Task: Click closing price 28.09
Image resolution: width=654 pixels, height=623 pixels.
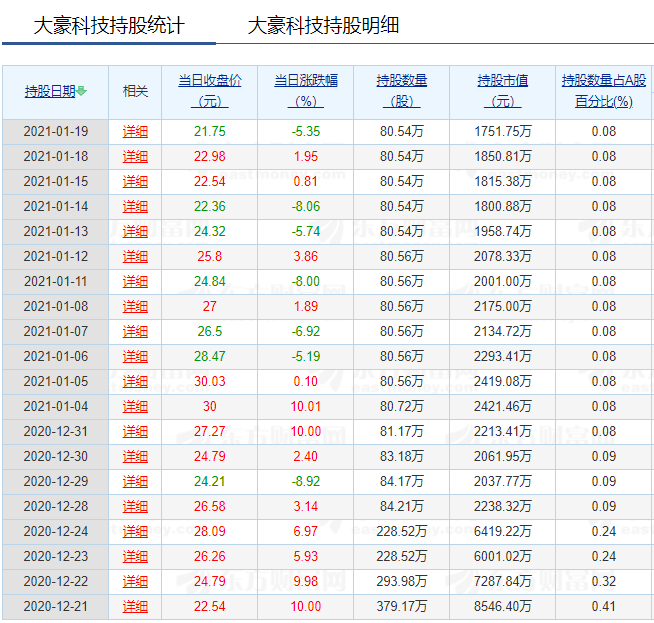Action: click(210, 532)
